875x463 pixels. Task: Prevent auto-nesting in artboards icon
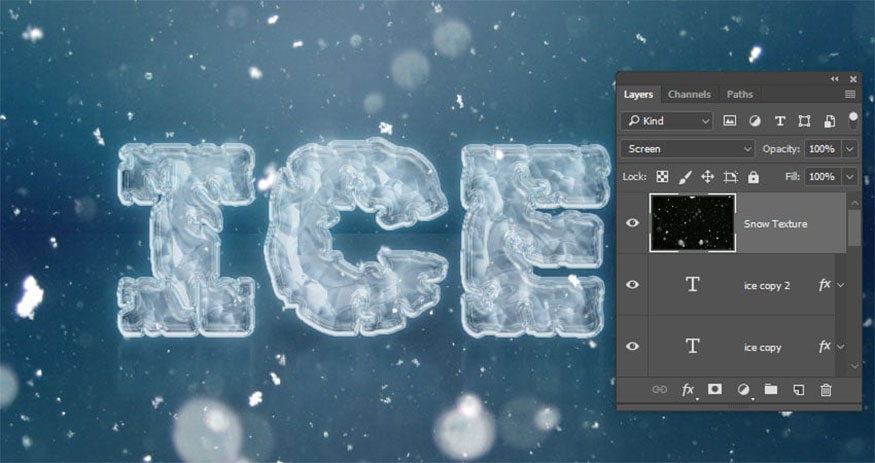click(x=730, y=177)
